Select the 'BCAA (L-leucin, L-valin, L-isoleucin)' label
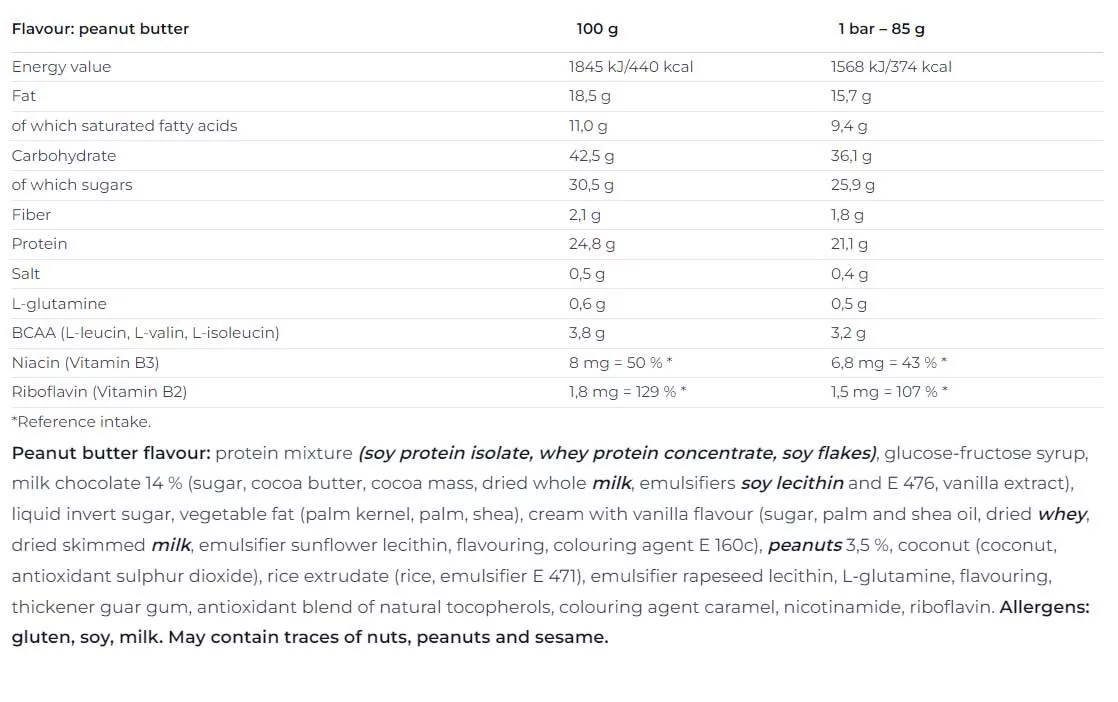 (145, 333)
